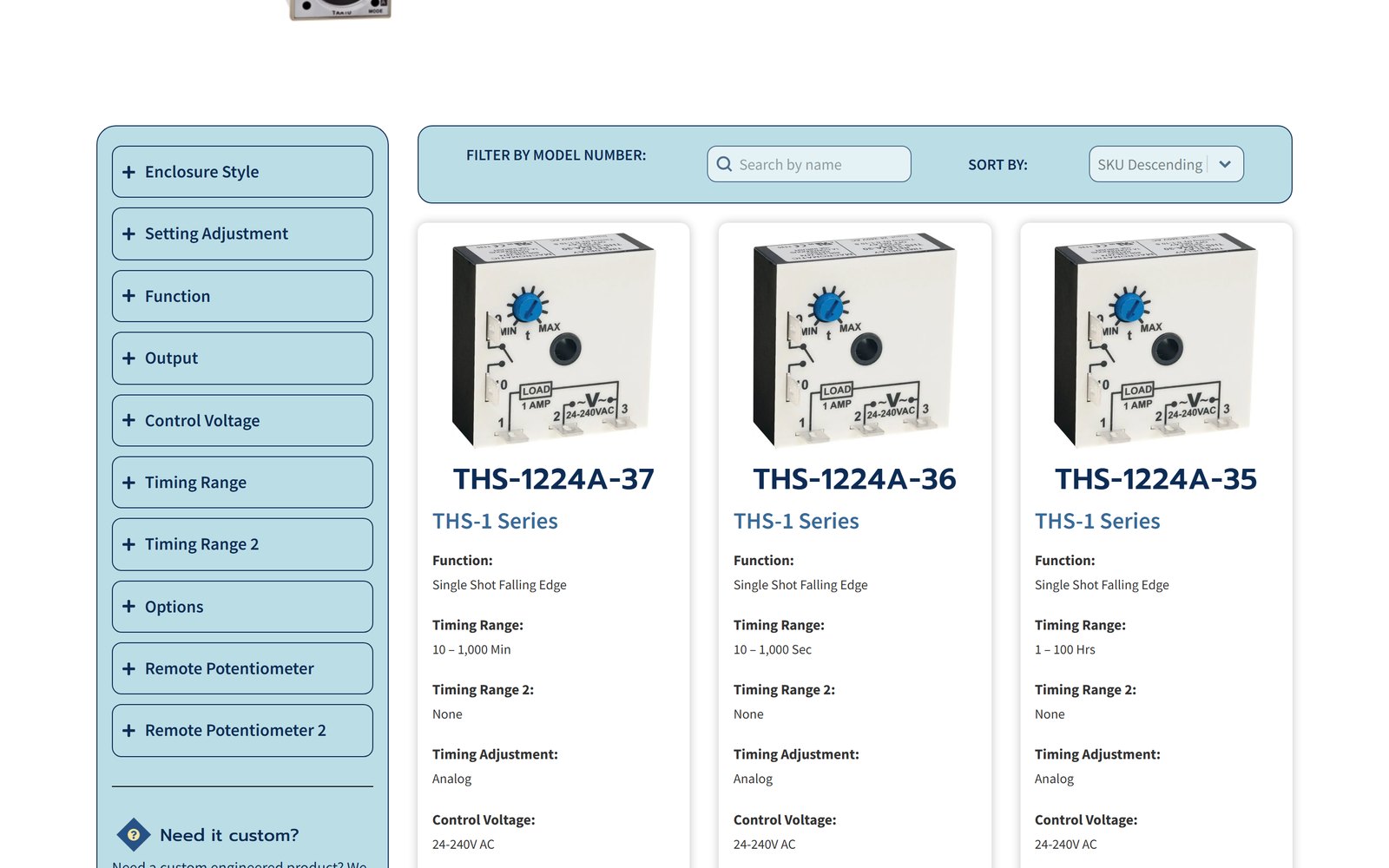Expand the Control Voltage filter
The height and width of the screenshot is (868, 1389).
[x=242, y=420]
